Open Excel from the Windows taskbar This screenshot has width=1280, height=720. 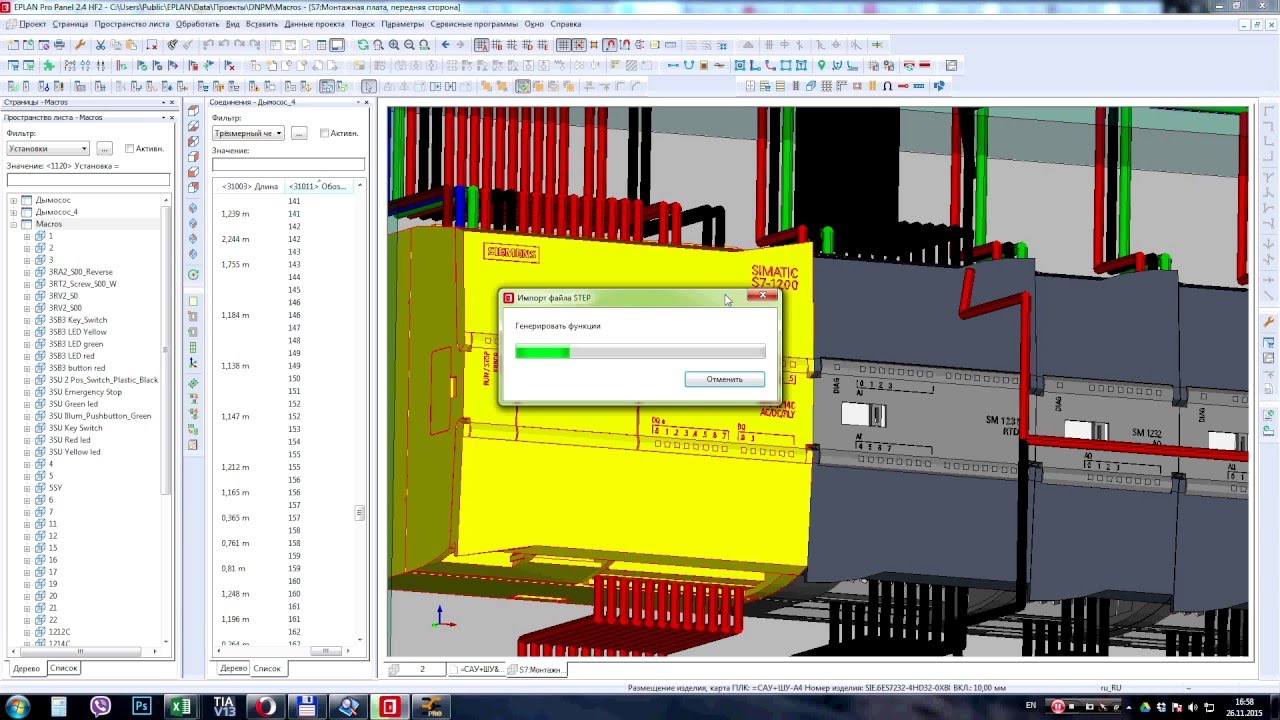click(181, 706)
